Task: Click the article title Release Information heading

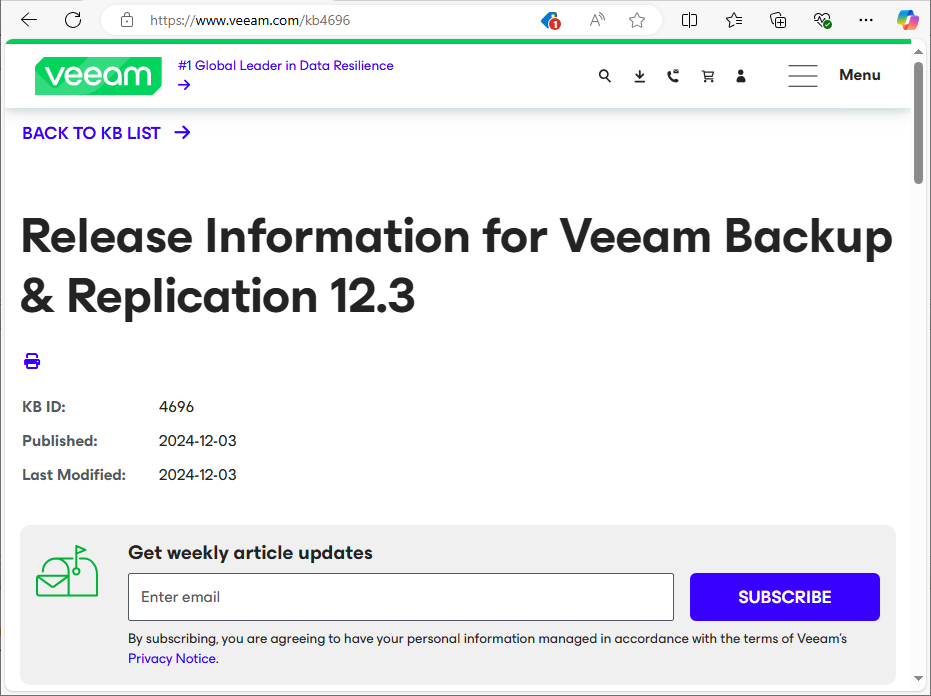Action: pos(457,265)
